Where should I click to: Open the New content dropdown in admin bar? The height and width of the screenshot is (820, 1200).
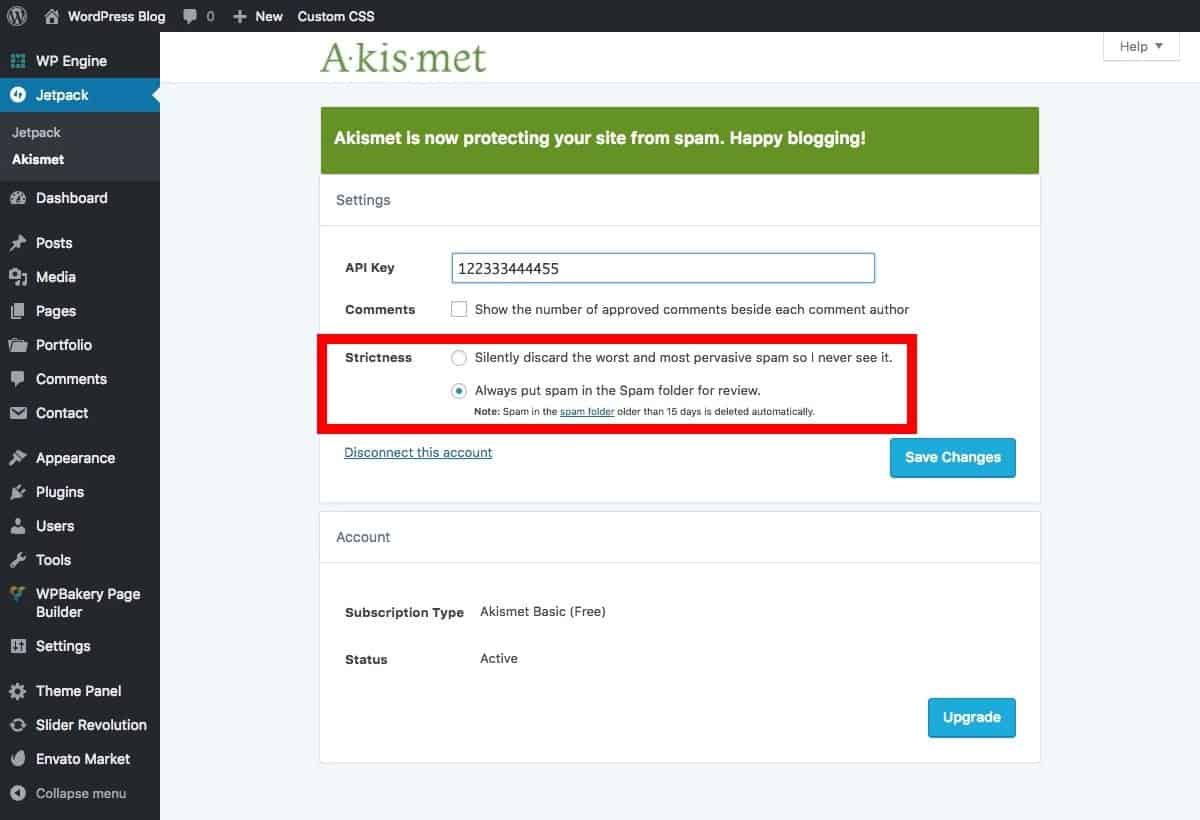(258, 16)
